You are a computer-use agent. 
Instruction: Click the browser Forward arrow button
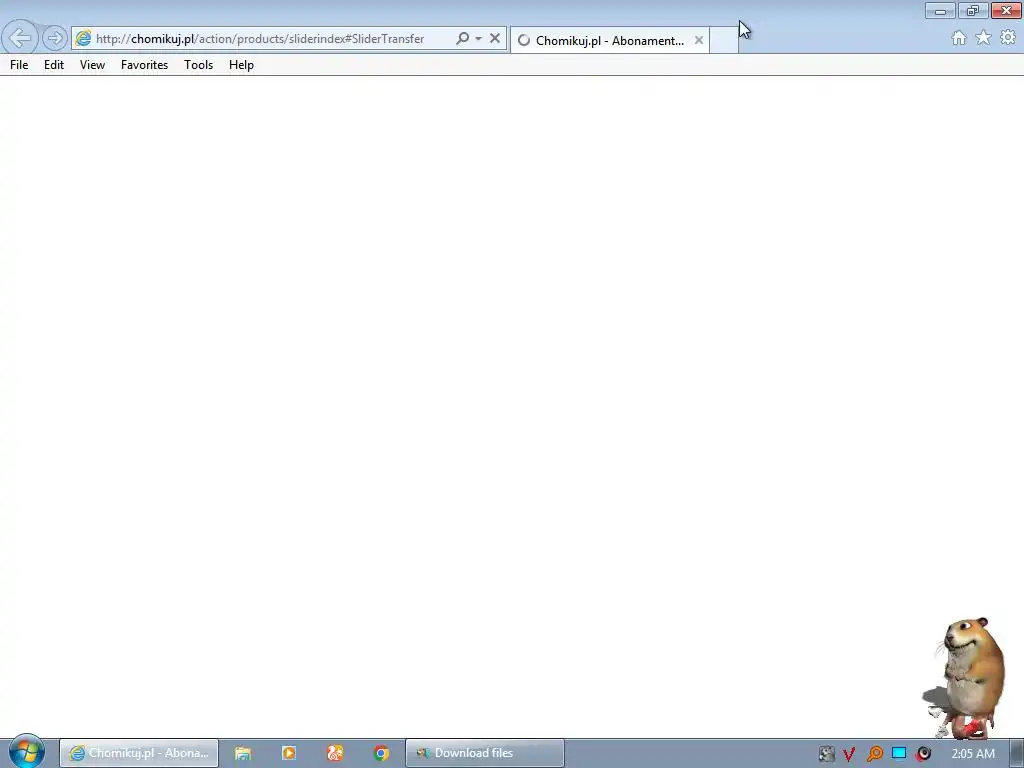tap(55, 39)
